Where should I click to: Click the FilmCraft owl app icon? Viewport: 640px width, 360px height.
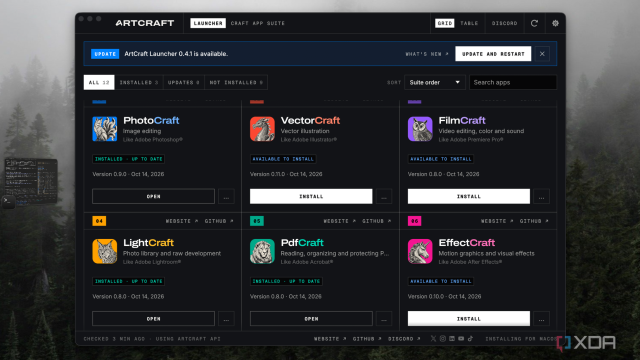pos(420,129)
